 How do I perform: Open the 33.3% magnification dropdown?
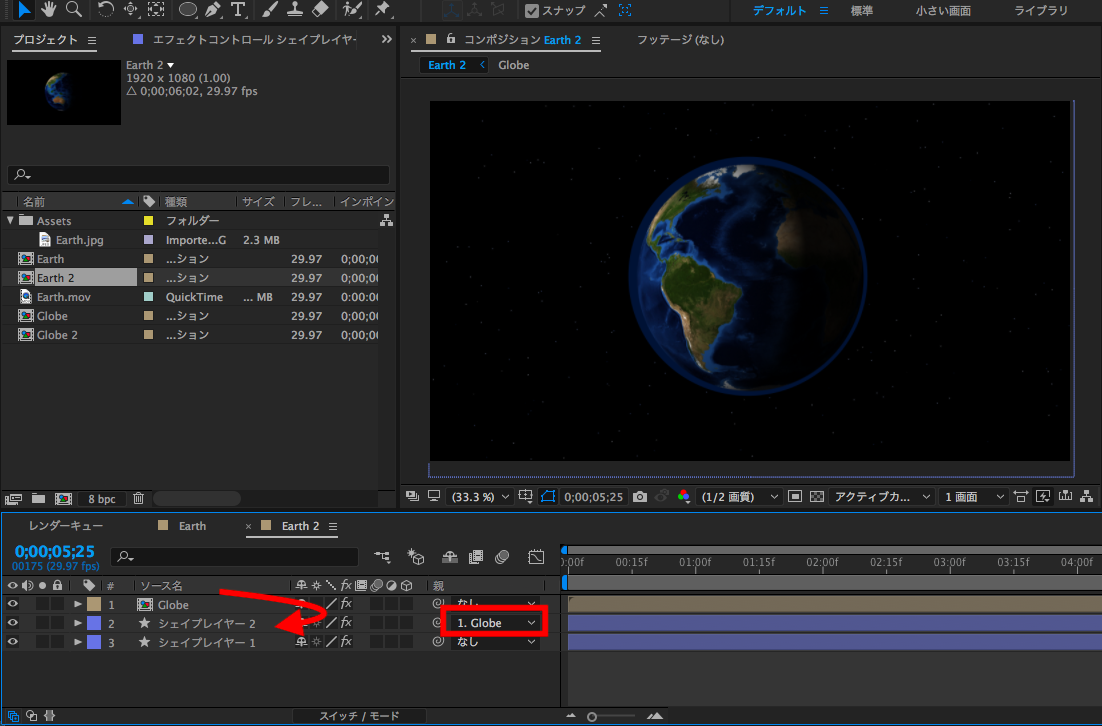point(480,496)
